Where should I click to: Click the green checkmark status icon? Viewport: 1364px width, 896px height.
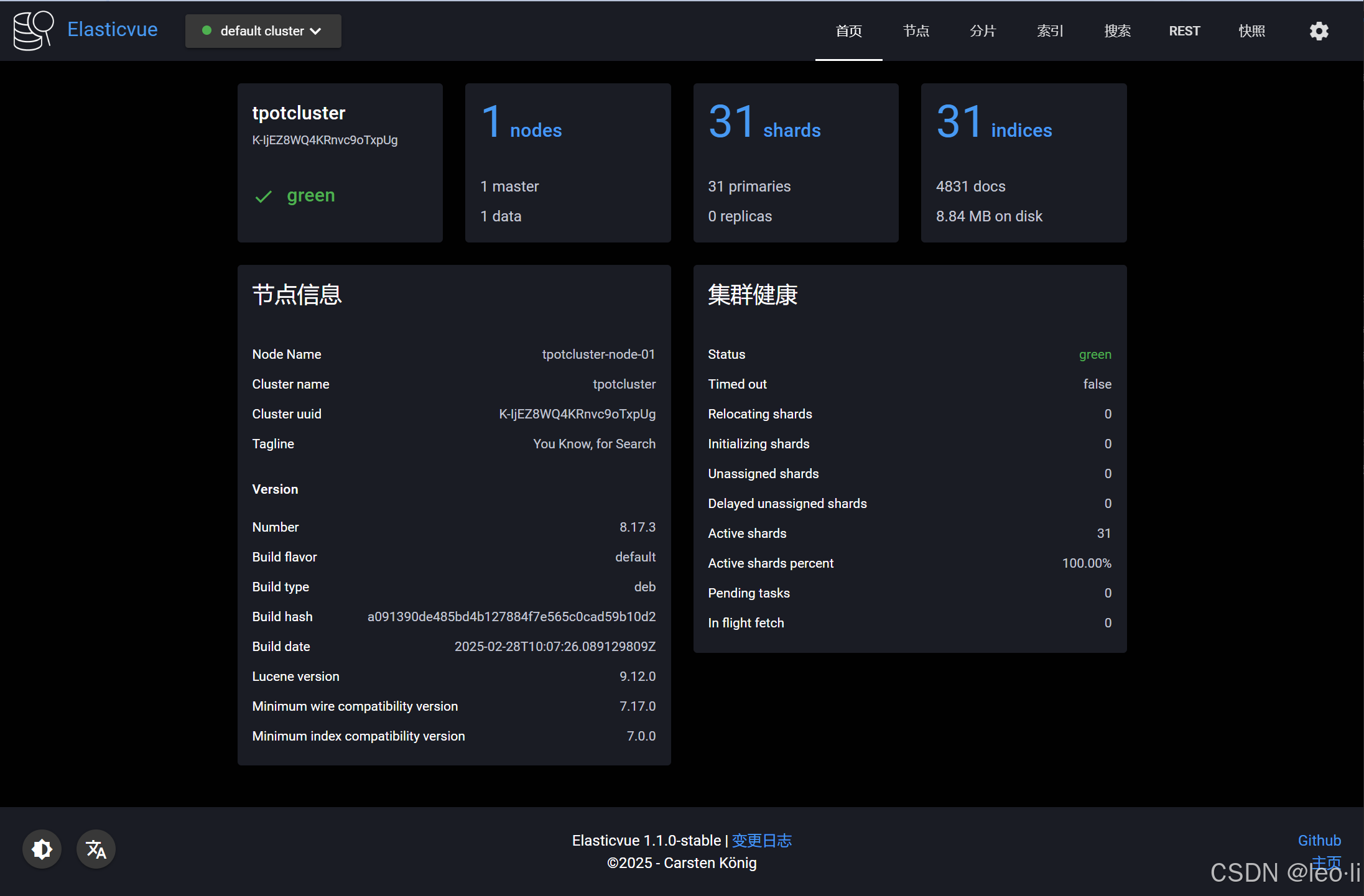264,196
